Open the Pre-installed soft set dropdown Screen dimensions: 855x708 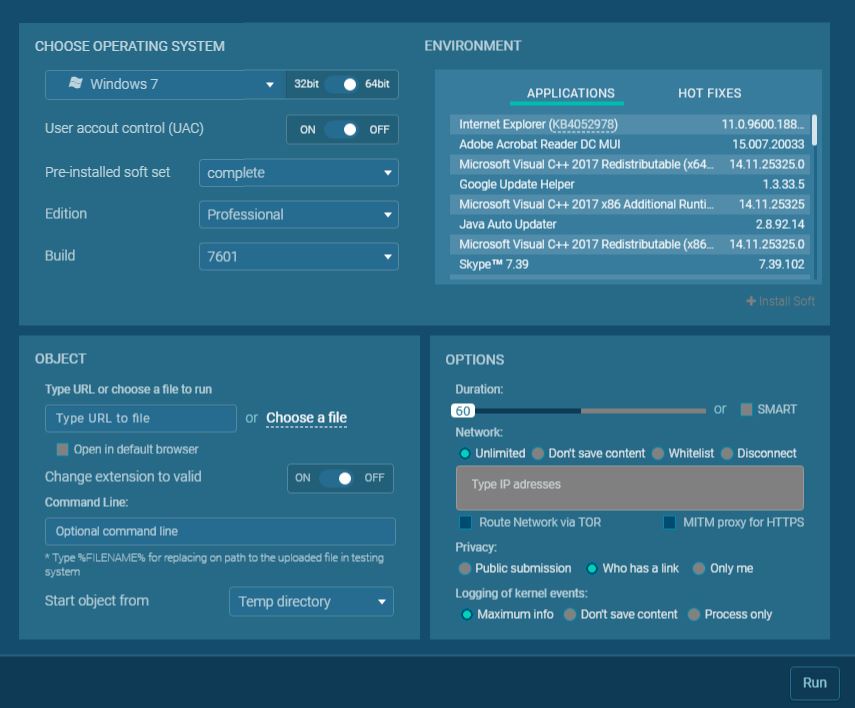pos(298,173)
